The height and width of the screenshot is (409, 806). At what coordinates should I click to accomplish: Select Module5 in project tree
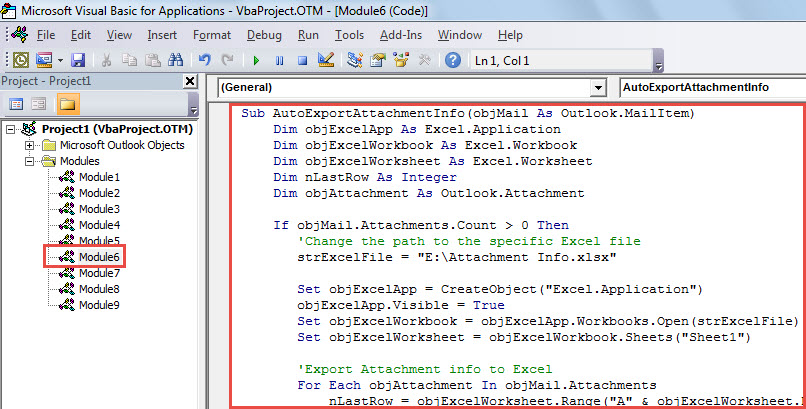pyautogui.click(x=99, y=240)
